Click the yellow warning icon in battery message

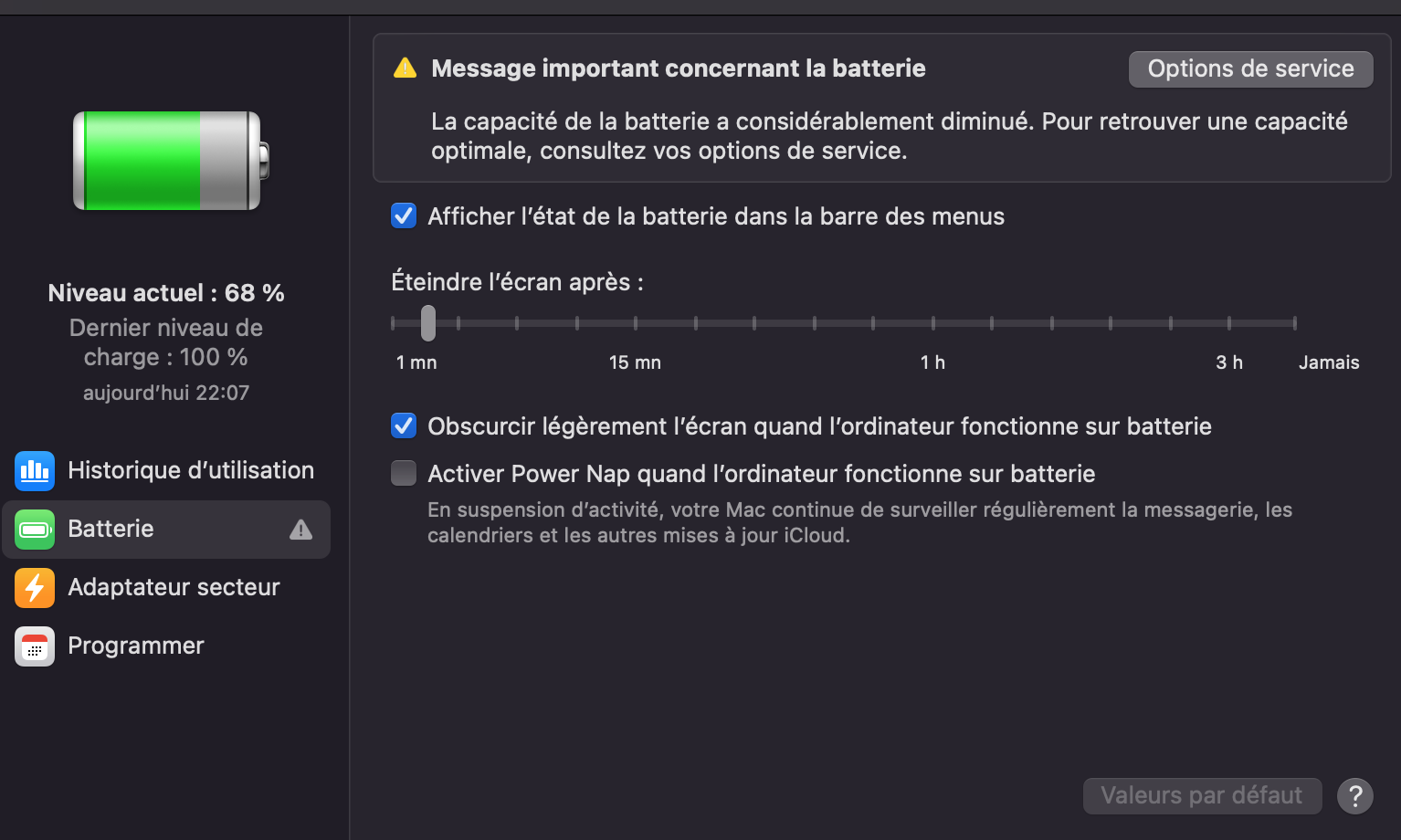(x=405, y=68)
